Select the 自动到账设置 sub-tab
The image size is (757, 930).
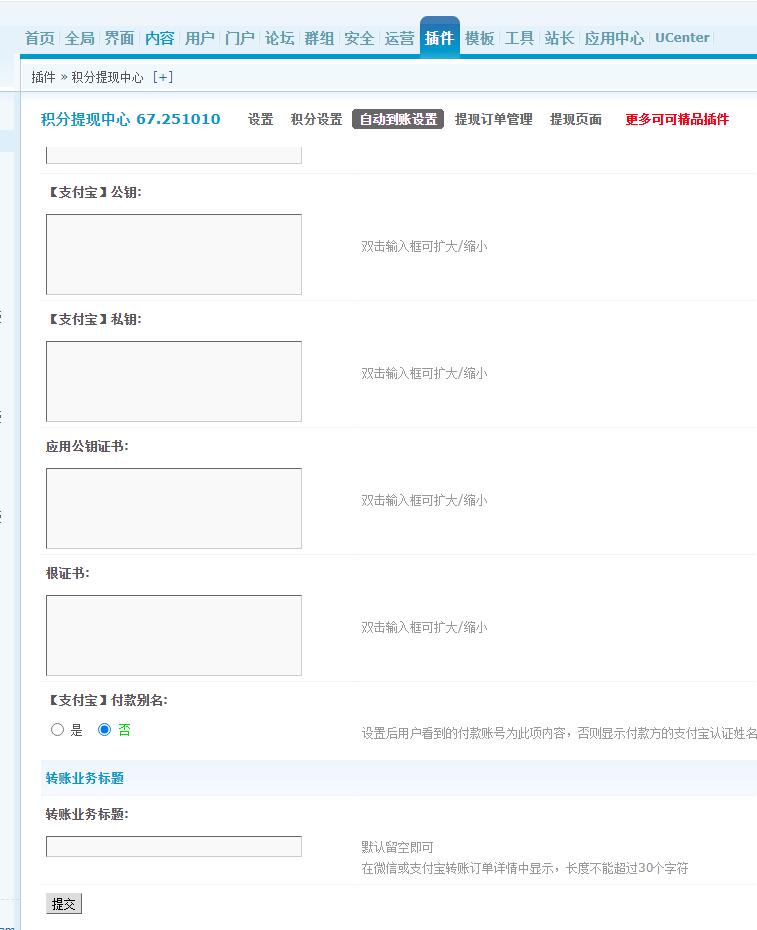point(398,119)
